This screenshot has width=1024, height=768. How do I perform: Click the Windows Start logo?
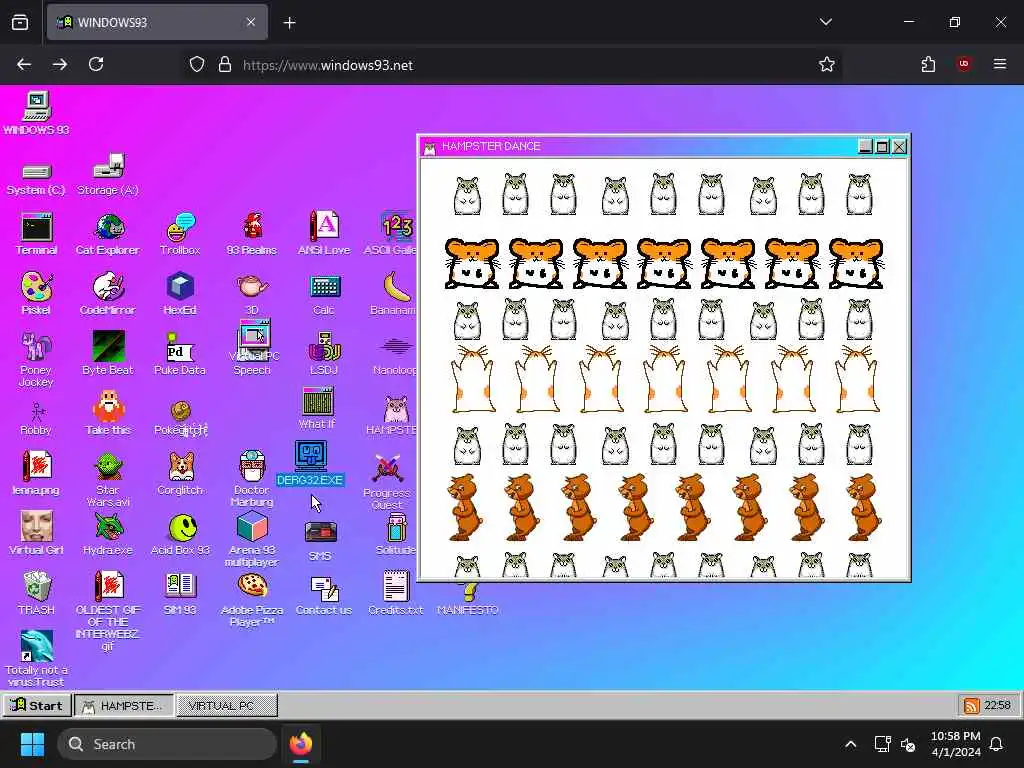32,744
